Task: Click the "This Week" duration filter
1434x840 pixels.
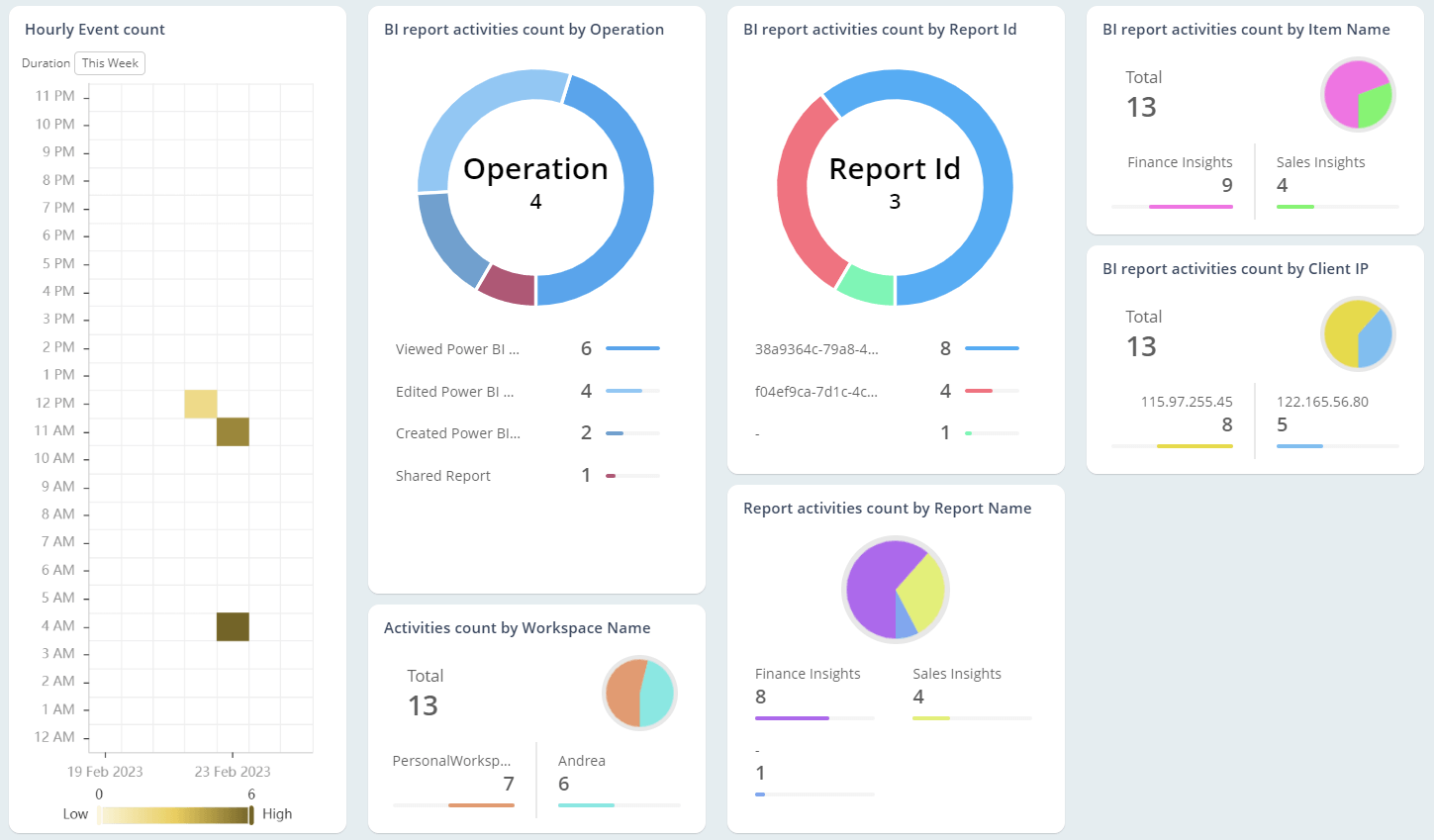Action: pos(109,62)
